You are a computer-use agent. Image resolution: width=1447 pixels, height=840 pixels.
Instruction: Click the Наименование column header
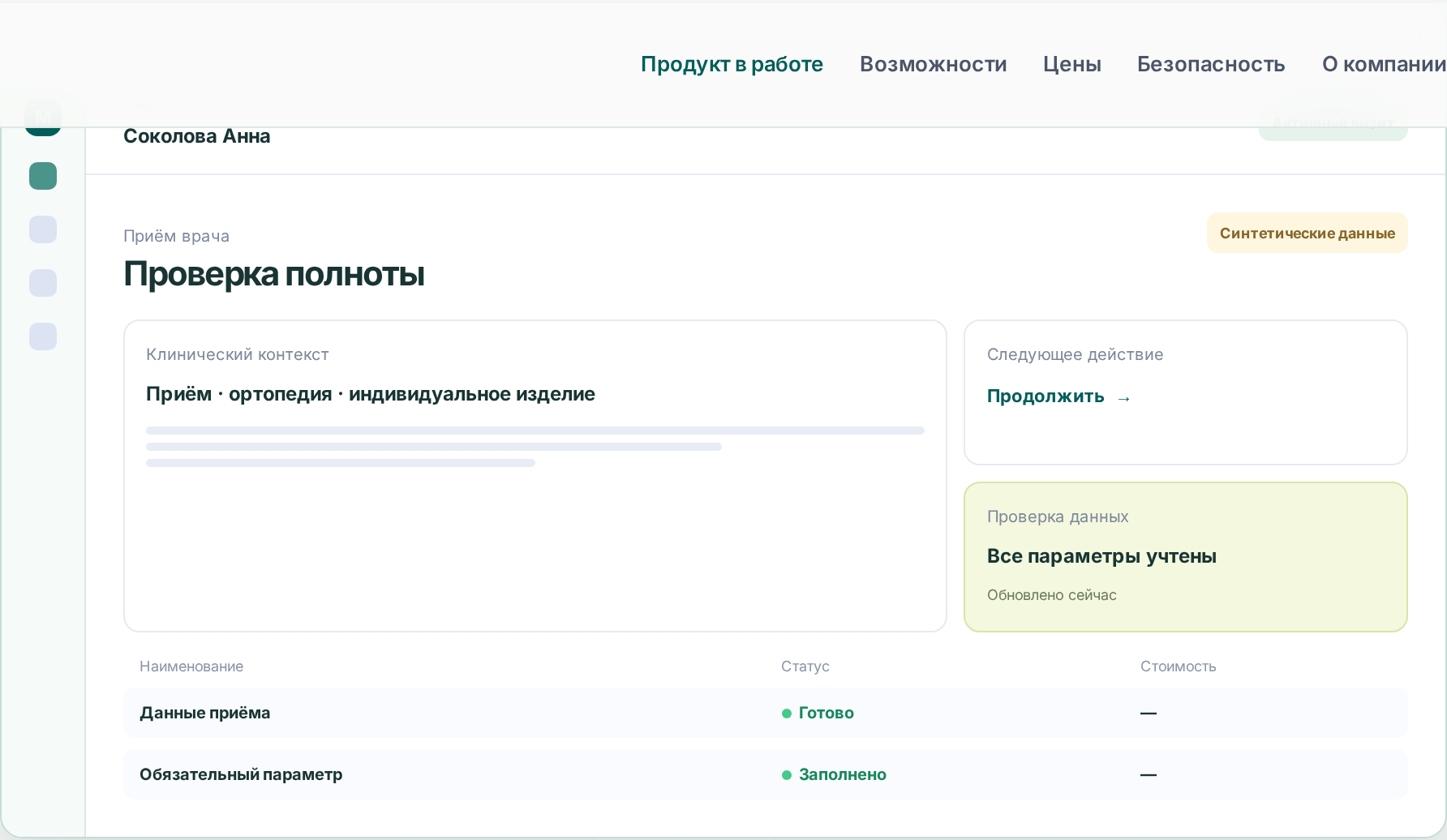[191, 666]
